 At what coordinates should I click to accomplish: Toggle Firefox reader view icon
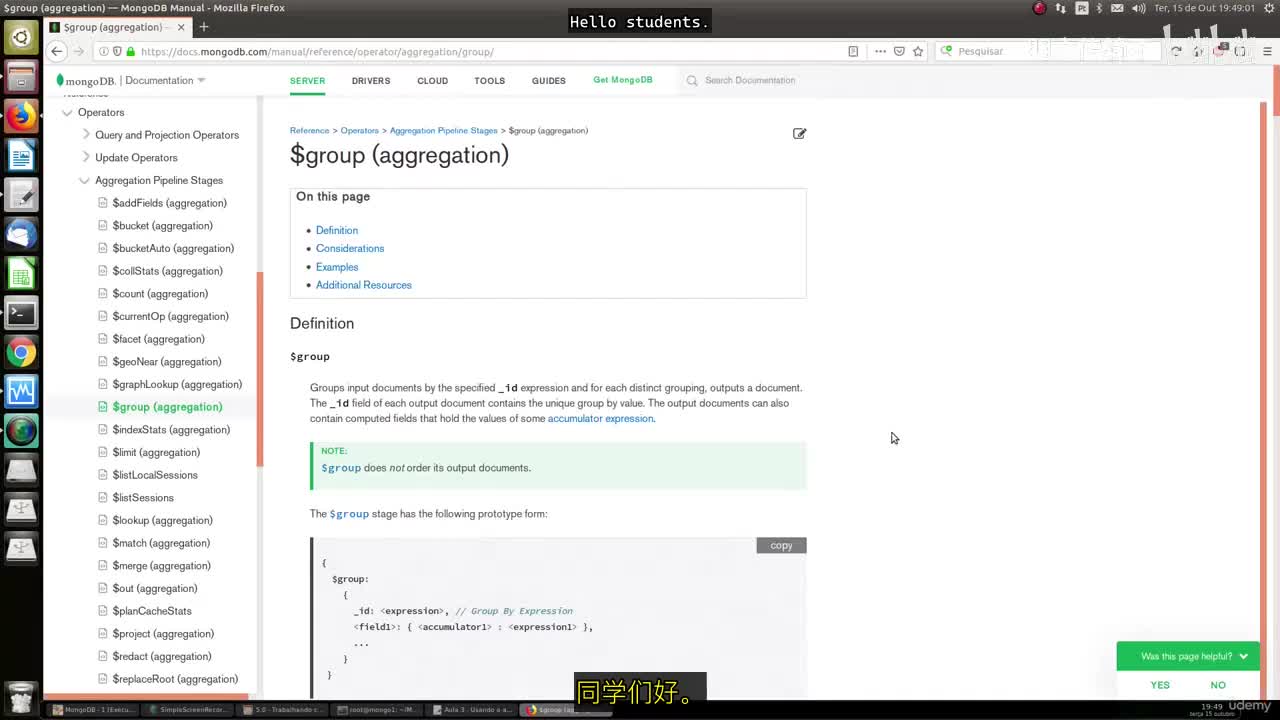click(853, 51)
